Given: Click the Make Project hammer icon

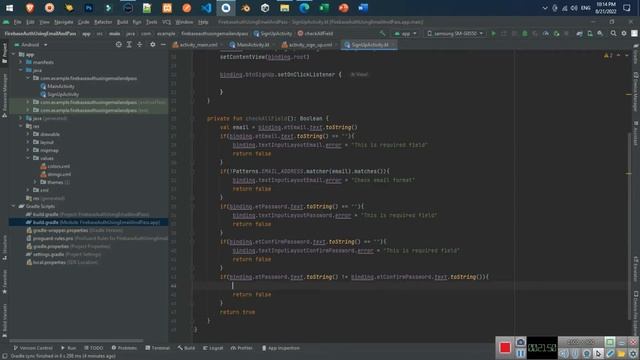Looking at the screenshot, I should point(382,33).
